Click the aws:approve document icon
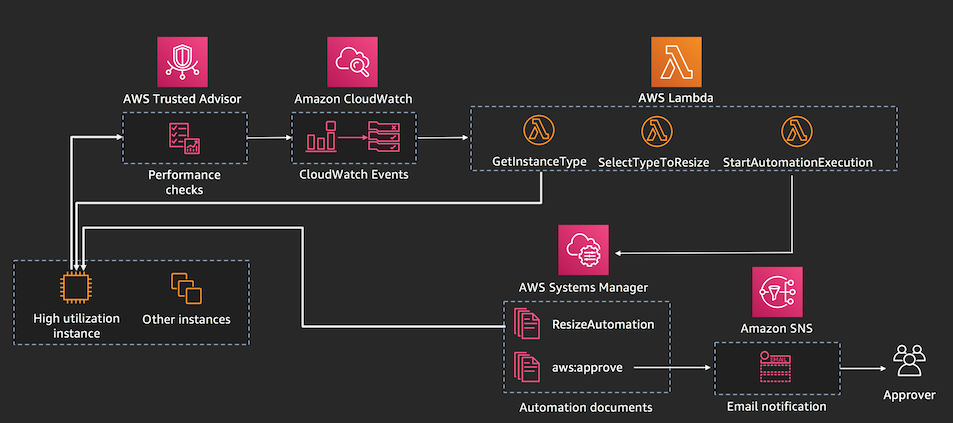 pyautogui.click(x=527, y=368)
